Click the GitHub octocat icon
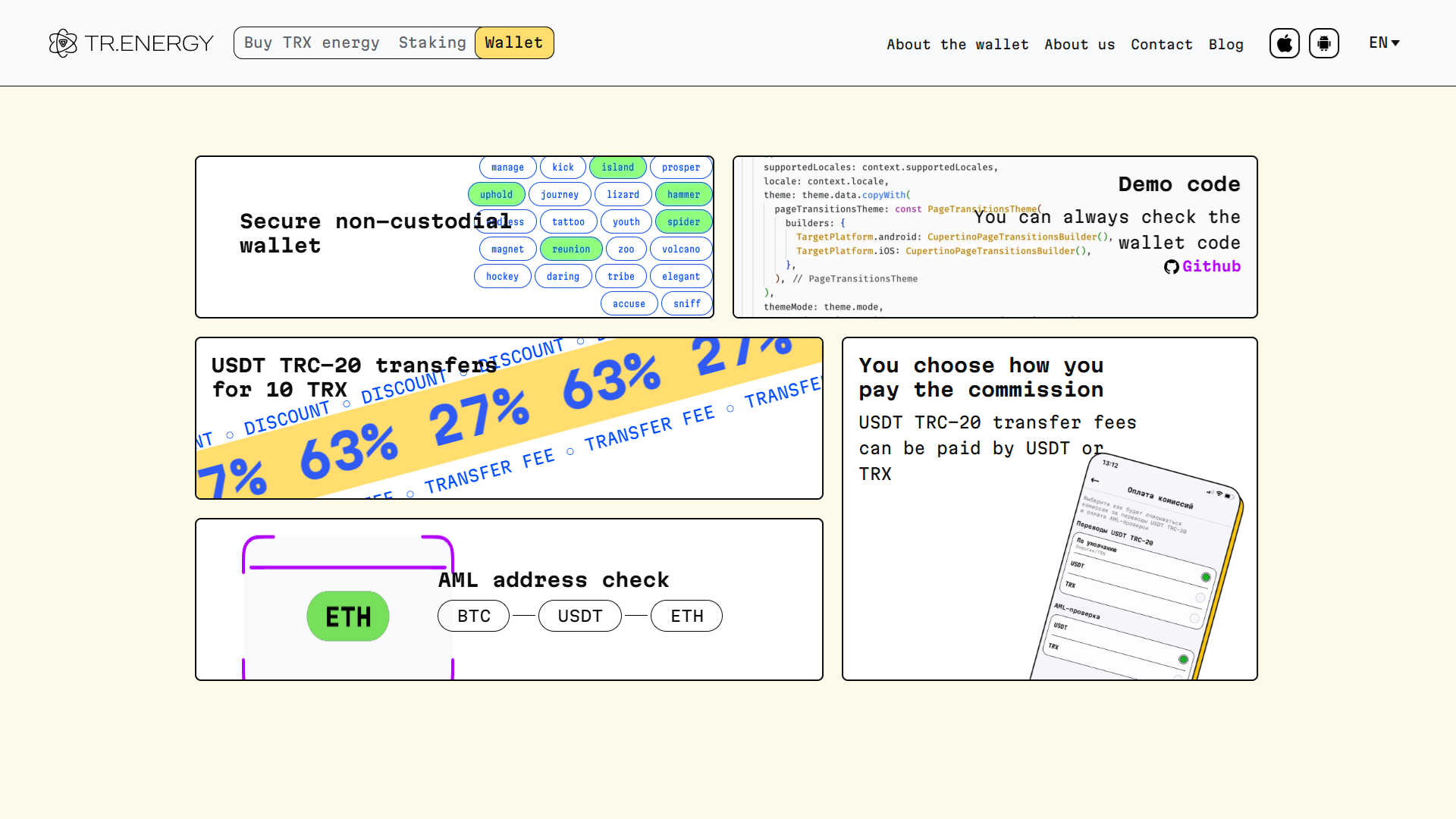 (x=1172, y=267)
